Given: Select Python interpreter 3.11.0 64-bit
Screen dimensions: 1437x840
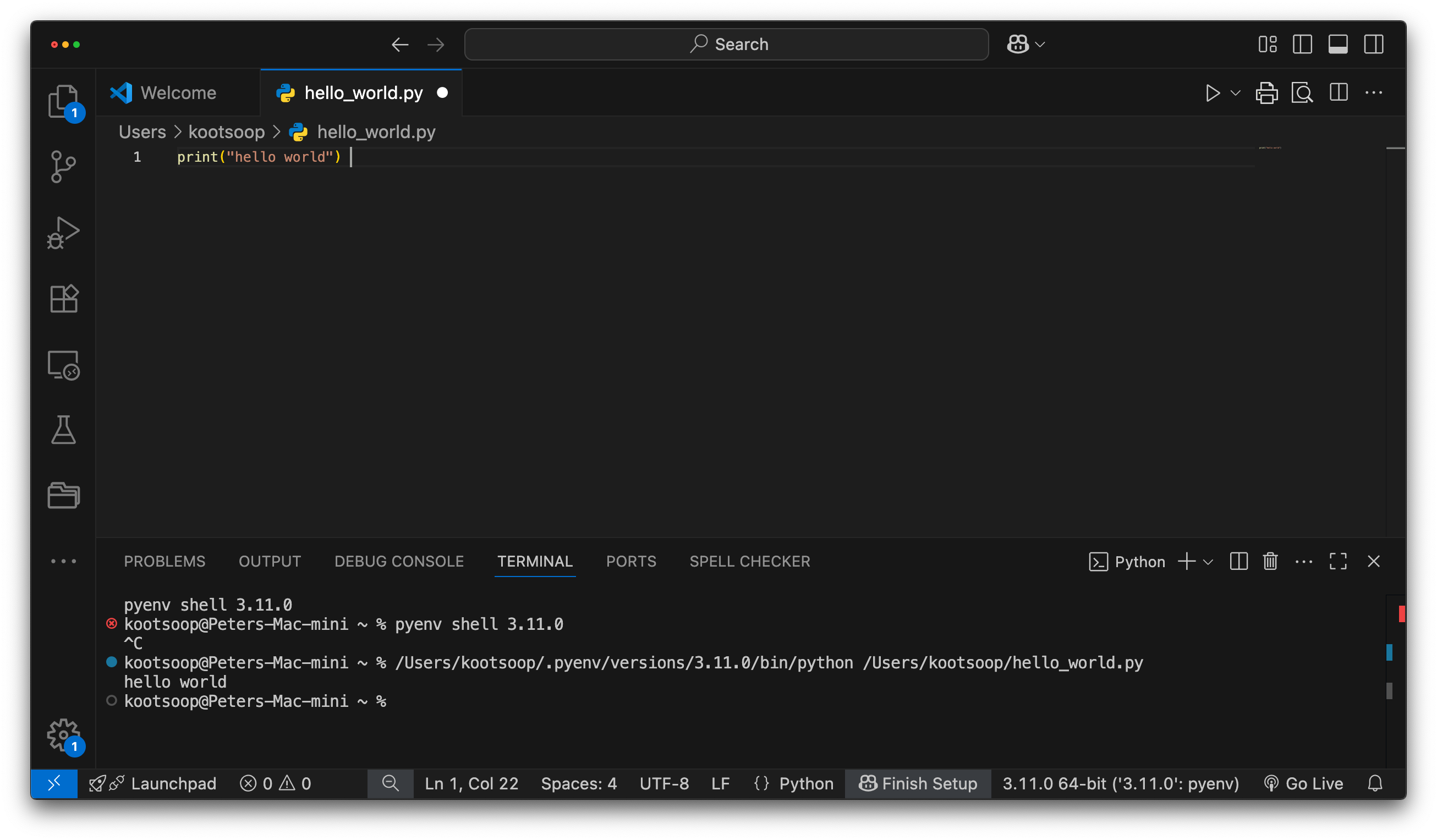Looking at the screenshot, I should click(x=1121, y=784).
